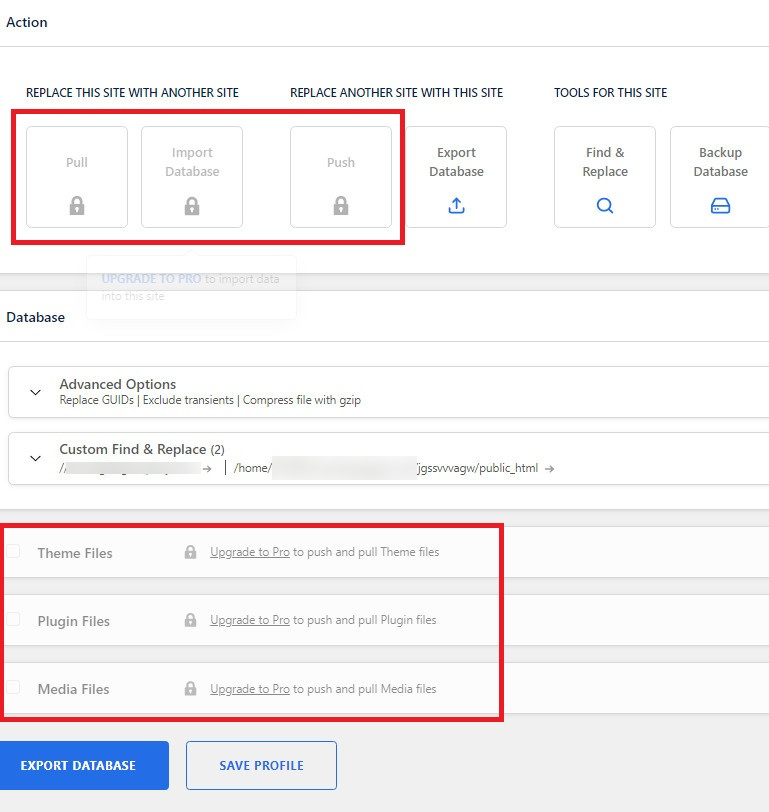769x812 pixels.
Task: Open the Upgrade to Pro link for Plugin Files
Action: pyautogui.click(x=249, y=620)
